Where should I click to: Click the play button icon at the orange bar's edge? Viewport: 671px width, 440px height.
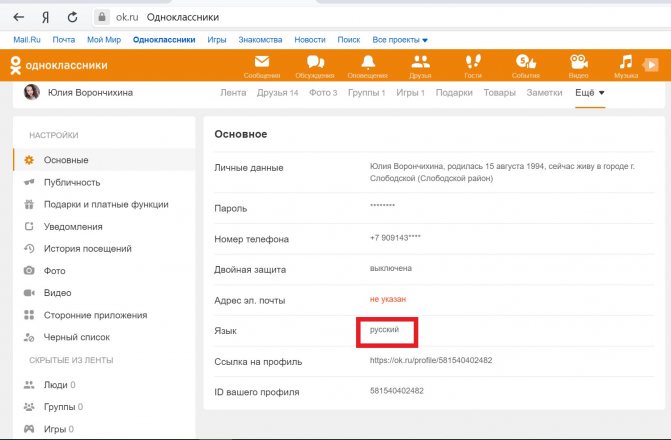pyautogui.click(x=651, y=65)
